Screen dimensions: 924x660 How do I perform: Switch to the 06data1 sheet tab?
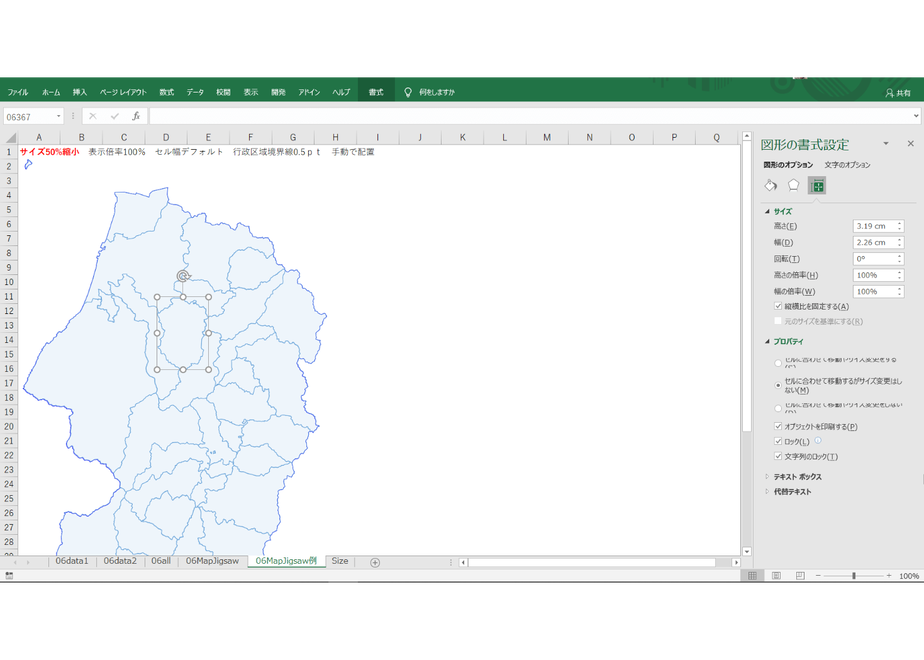pyautogui.click(x=72, y=561)
